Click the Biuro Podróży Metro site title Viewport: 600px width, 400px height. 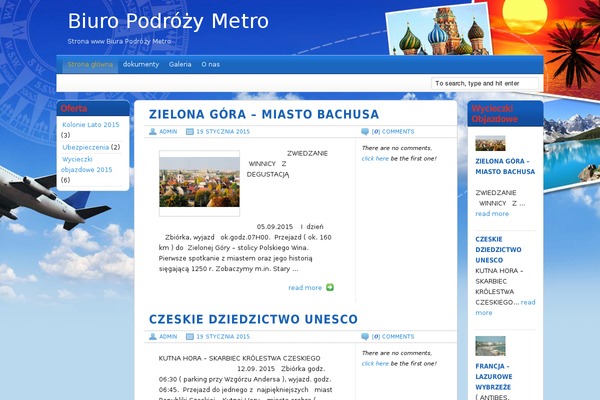[x=168, y=21]
